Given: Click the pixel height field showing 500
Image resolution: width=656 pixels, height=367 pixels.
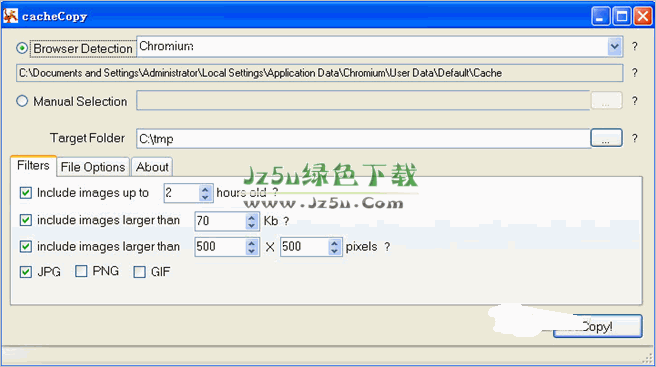Looking at the screenshot, I should coord(305,246).
